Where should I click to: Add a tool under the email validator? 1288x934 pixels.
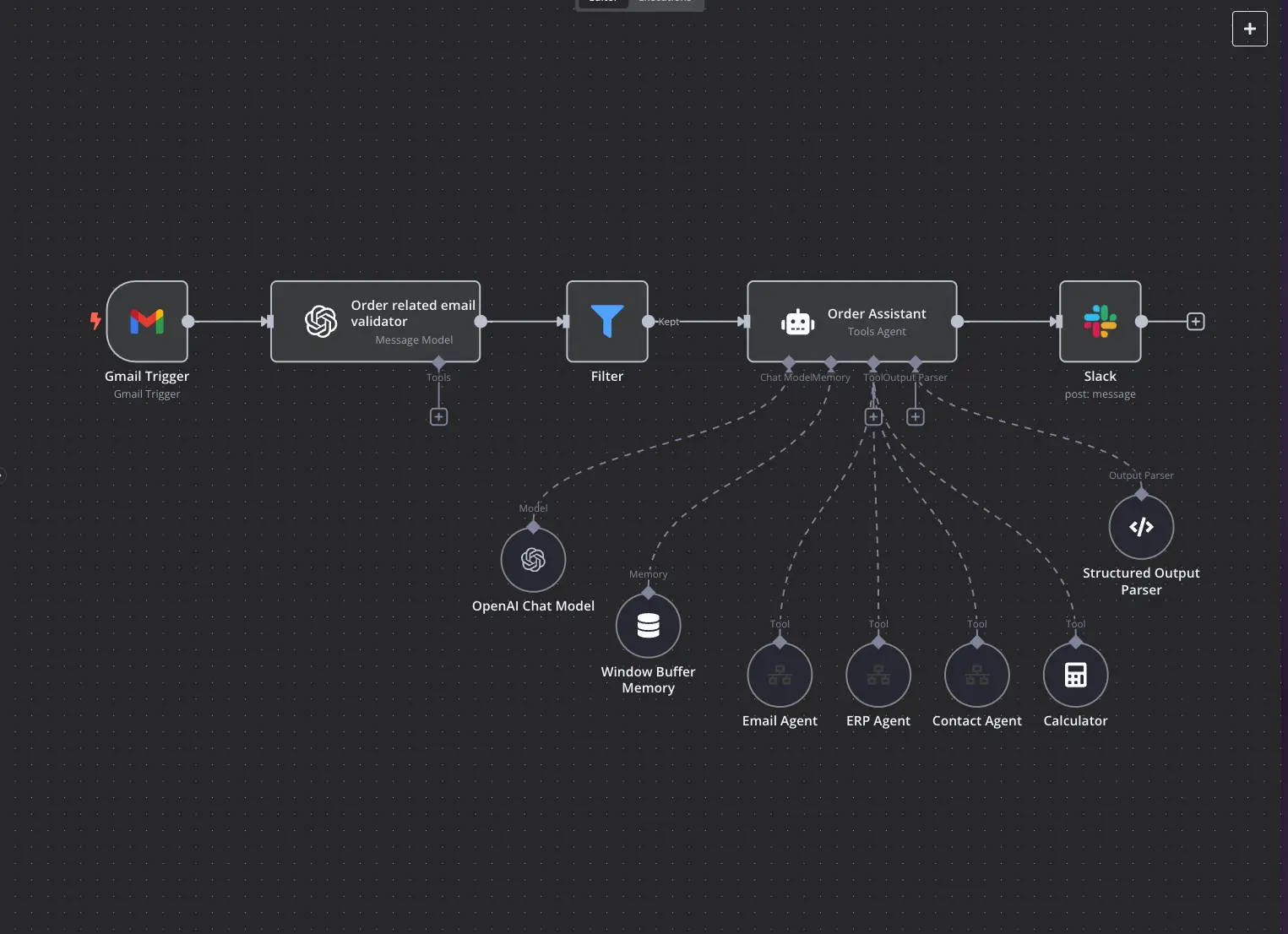click(x=438, y=417)
